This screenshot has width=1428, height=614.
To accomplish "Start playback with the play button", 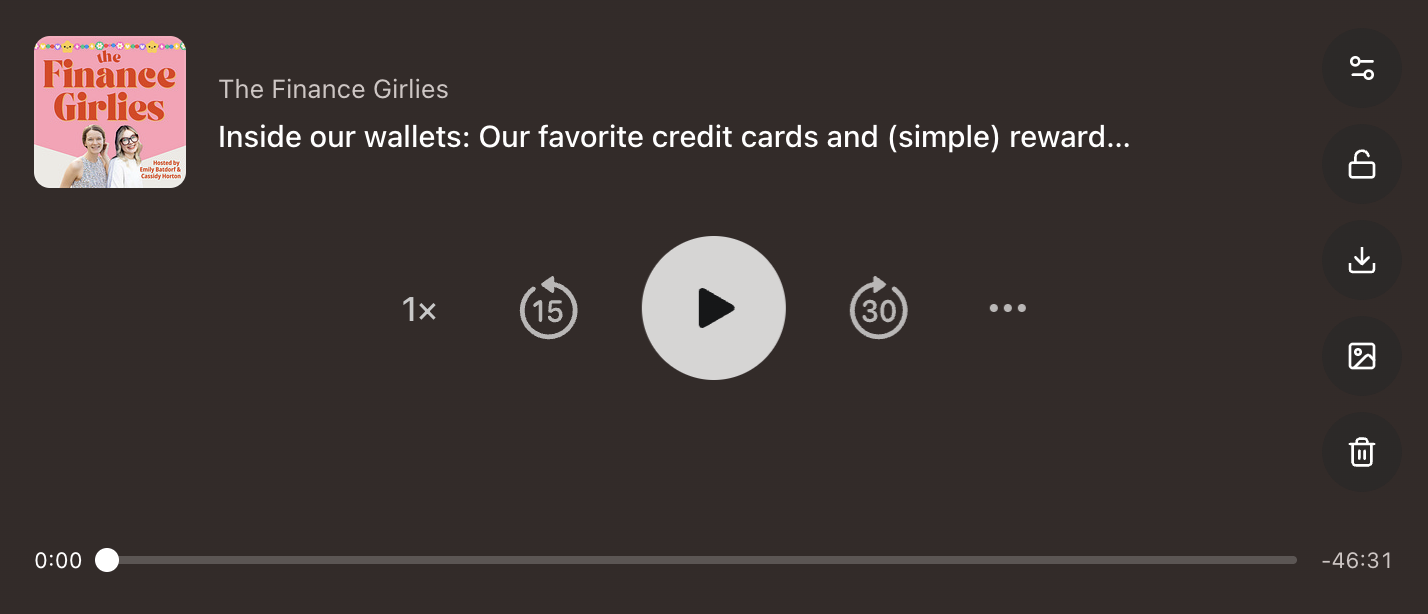I will pos(714,308).
